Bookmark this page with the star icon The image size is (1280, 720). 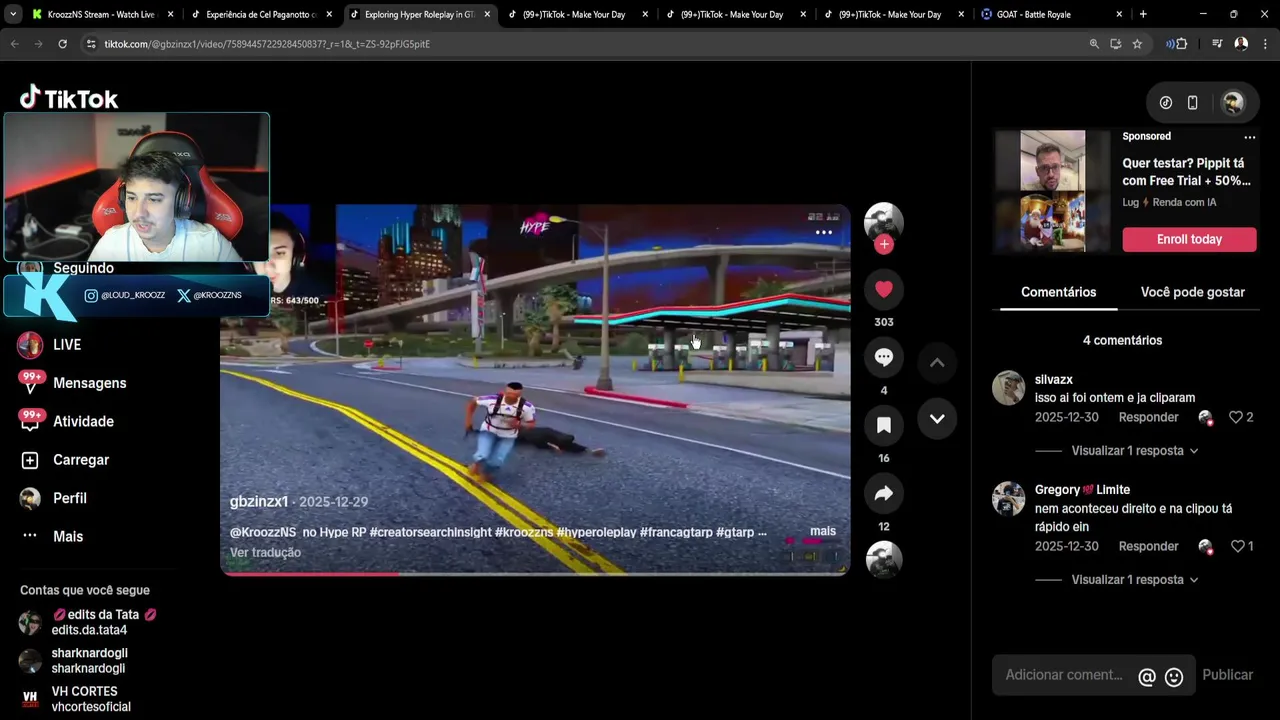pos(1137,44)
